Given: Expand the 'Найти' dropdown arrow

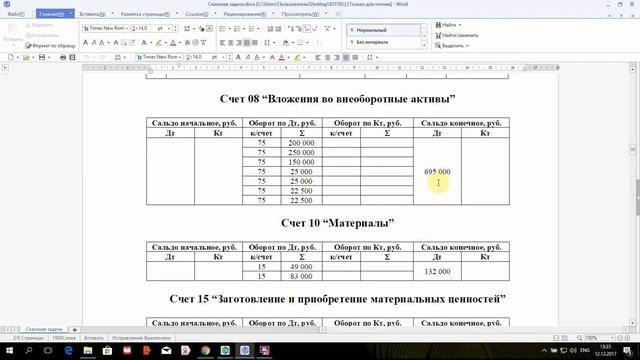Looking at the screenshot, I should click(460, 25).
